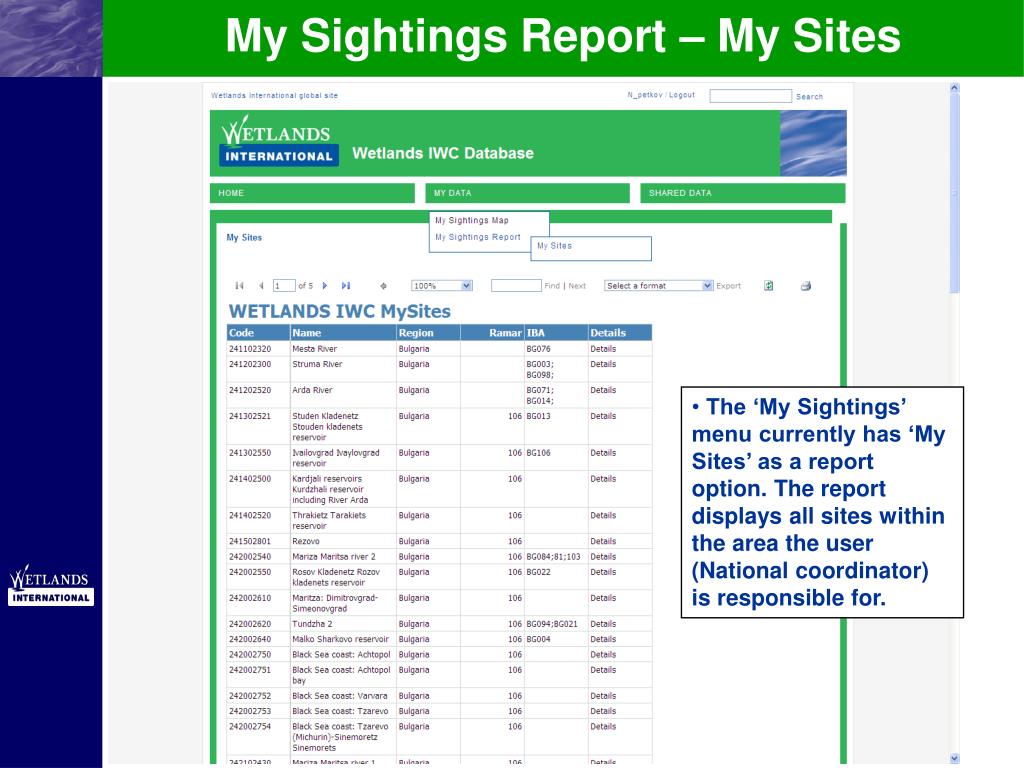This screenshot has height=768, width=1024.
Task: Click the My Sites page heading
Action: tap(244, 238)
